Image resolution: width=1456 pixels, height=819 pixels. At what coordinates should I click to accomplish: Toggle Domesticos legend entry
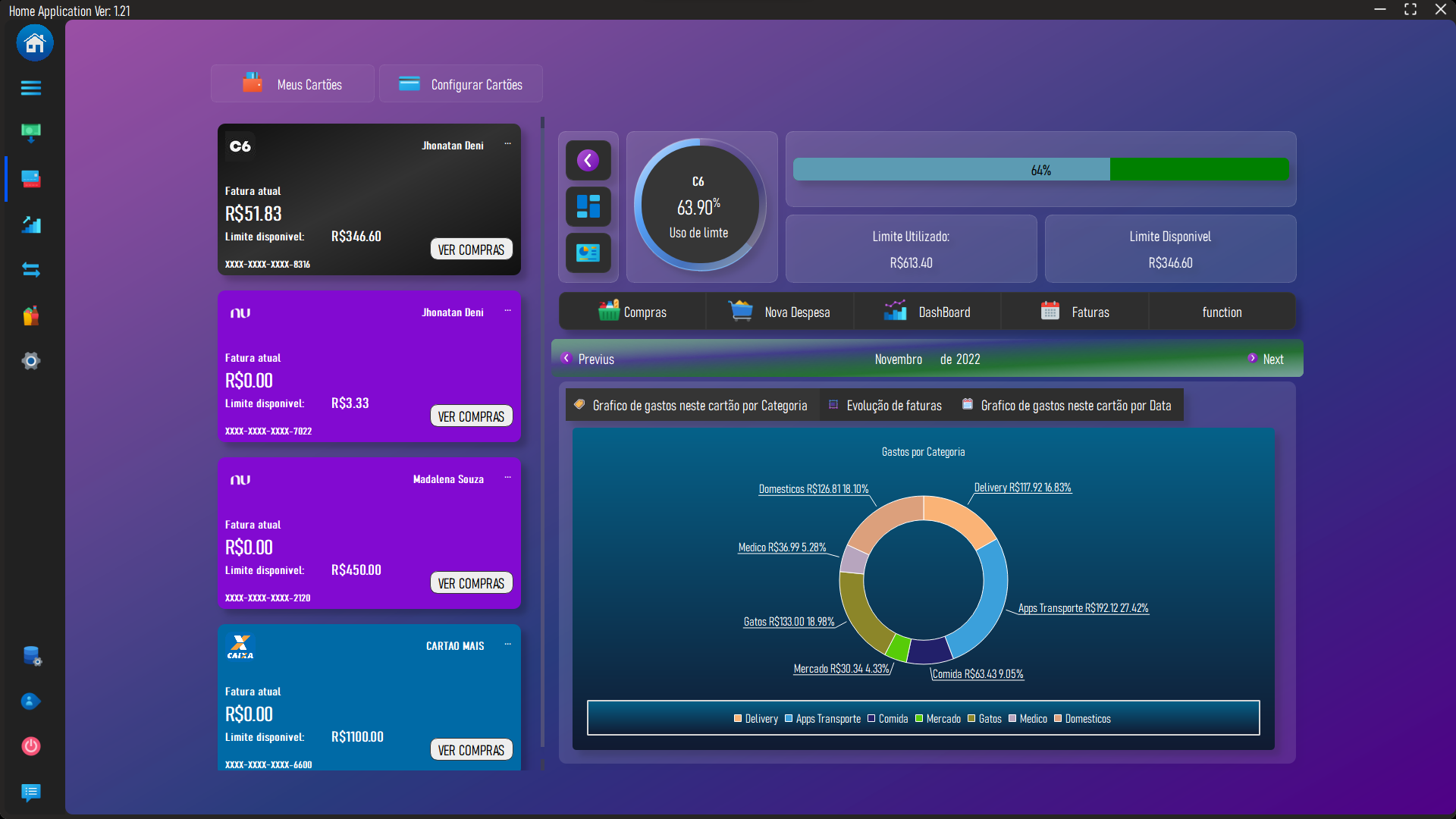point(1082,719)
